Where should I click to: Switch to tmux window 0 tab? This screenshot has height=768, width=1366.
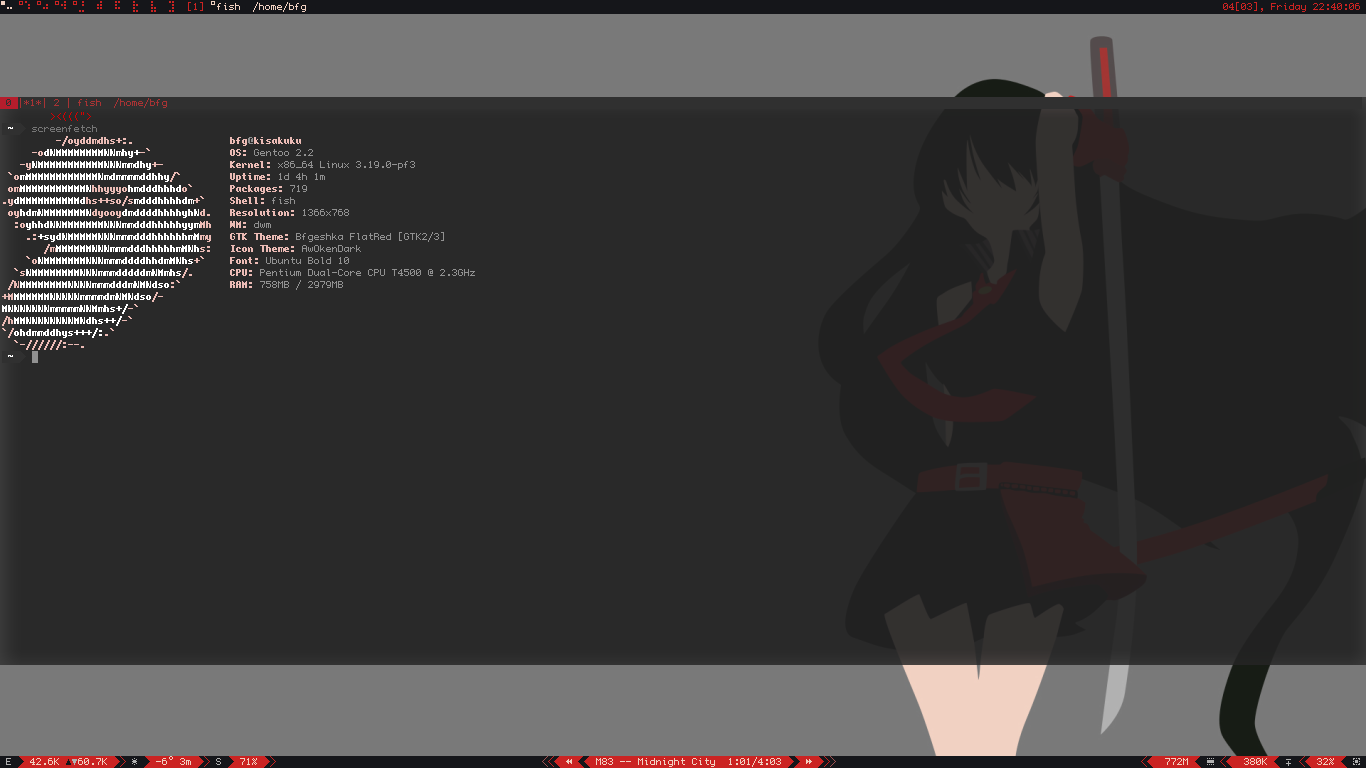(8, 103)
